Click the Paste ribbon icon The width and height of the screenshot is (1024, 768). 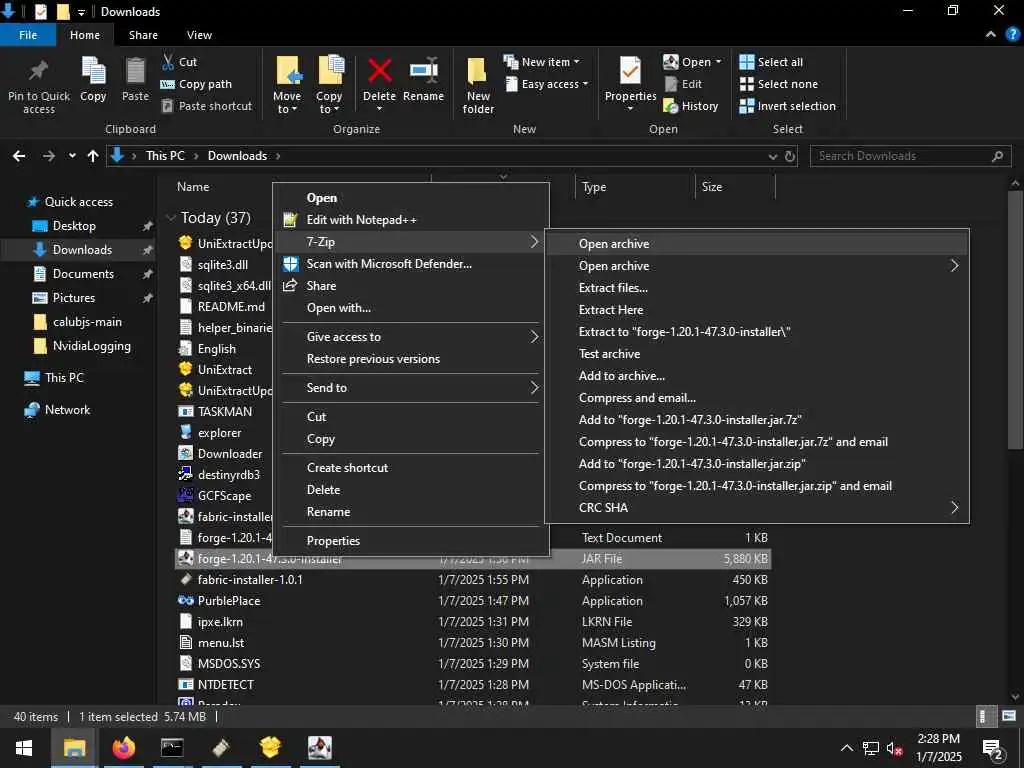point(135,70)
